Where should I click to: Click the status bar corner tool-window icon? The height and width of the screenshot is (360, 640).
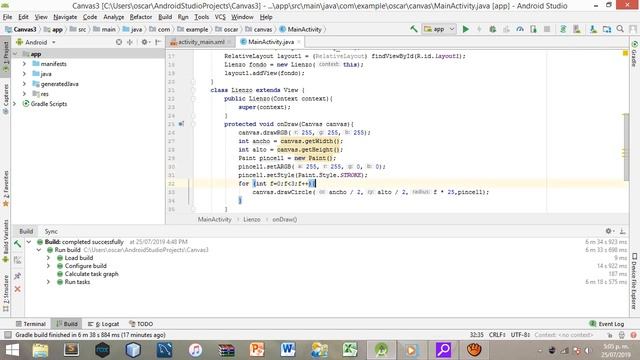[x=7, y=335]
